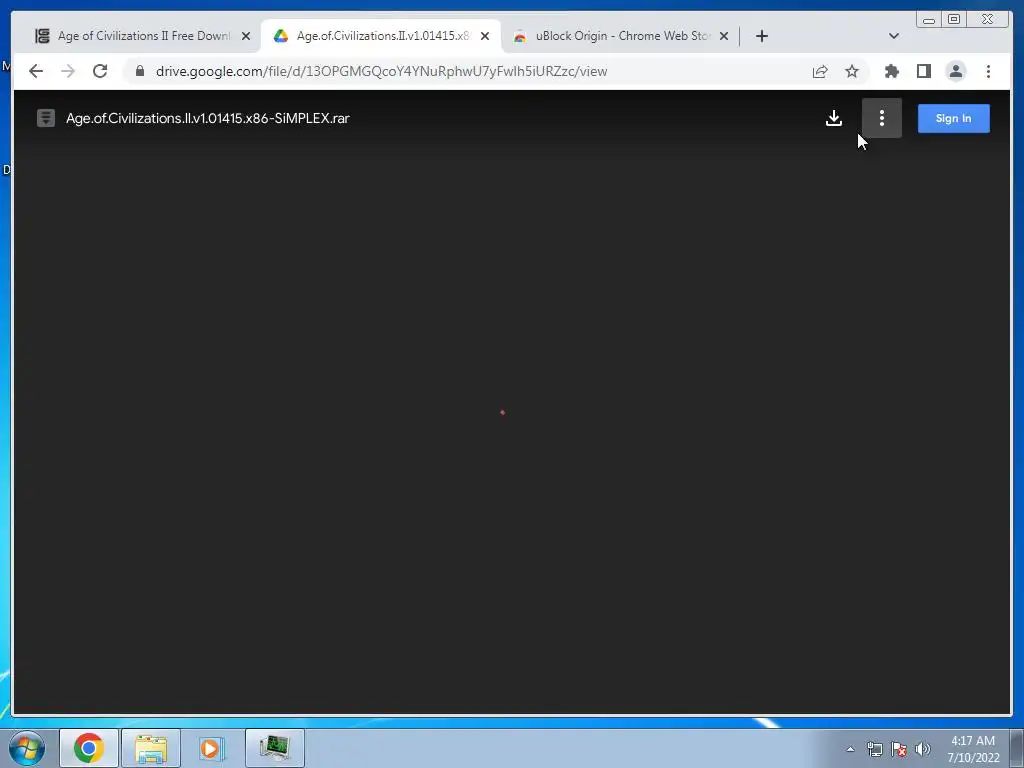Open the monitor app in taskbar
The height and width of the screenshot is (768, 1024).
click(x=274, y=748)
